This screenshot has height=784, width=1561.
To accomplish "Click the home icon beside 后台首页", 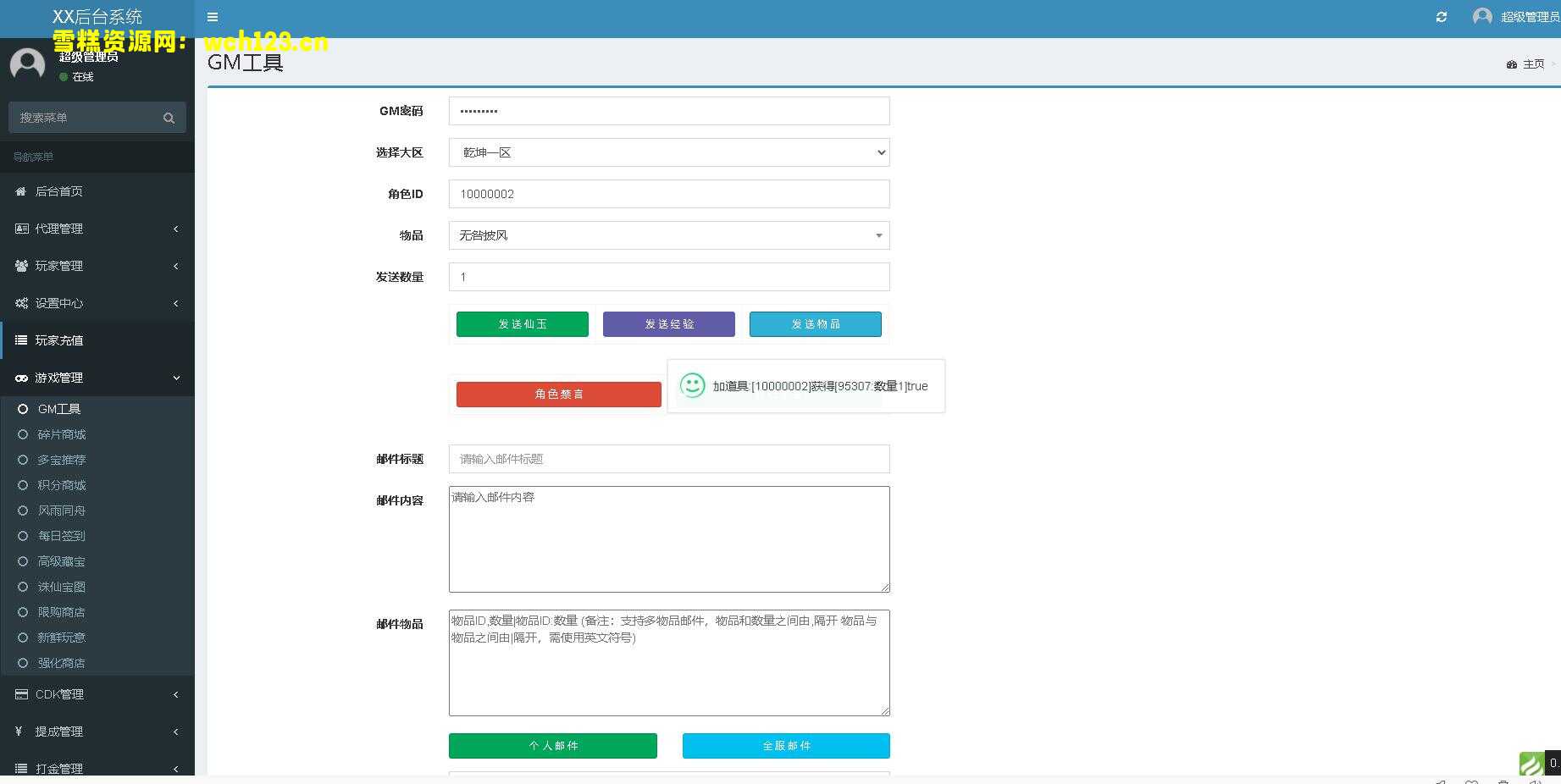I will [x=21, y=191].
